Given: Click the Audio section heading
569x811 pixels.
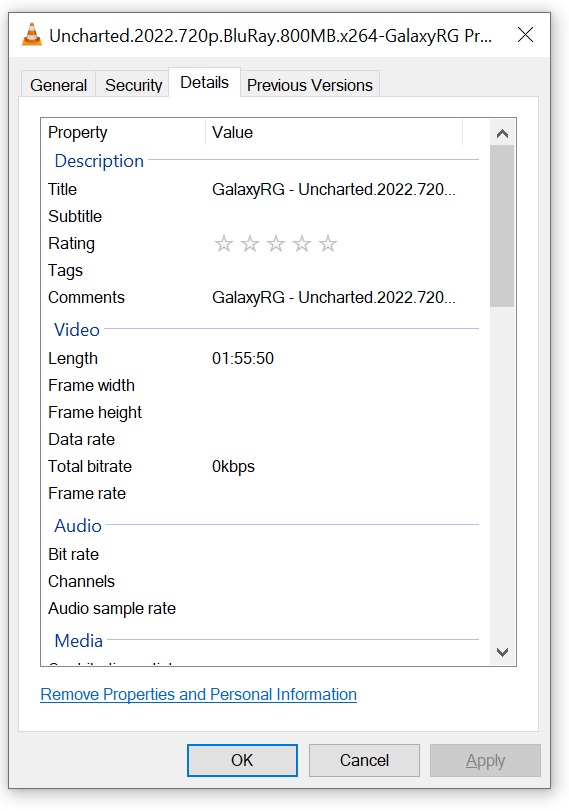Looking at the screenshot, I should click(78, 525).
